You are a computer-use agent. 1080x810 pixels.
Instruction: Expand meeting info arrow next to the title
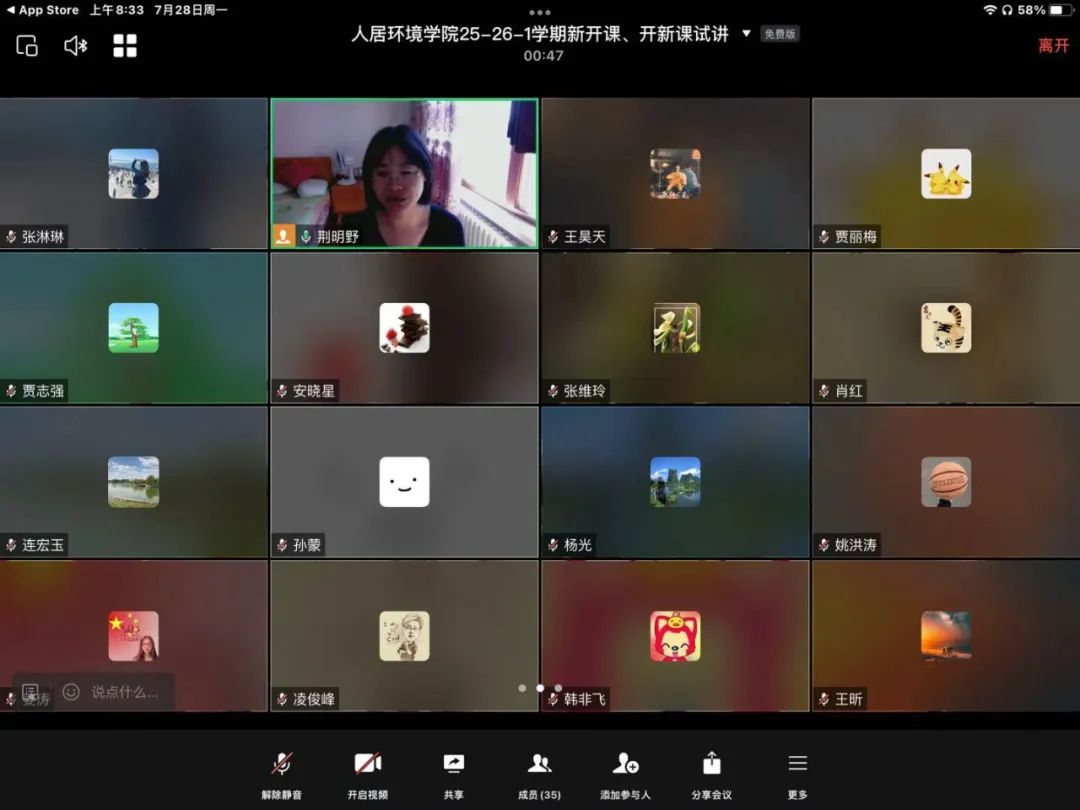[x=746, y=34]
